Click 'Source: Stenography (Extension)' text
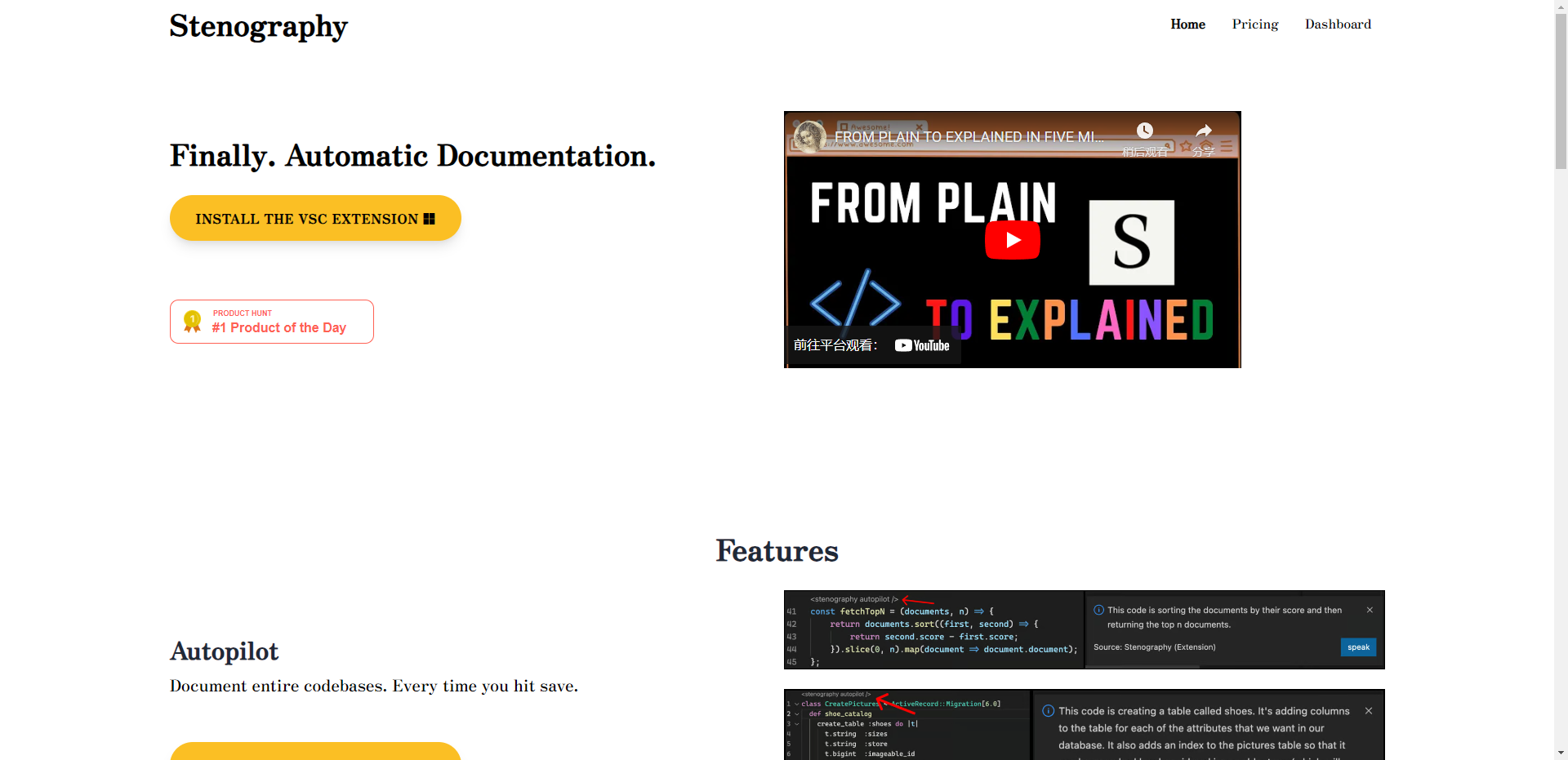 click(1154, 647)
